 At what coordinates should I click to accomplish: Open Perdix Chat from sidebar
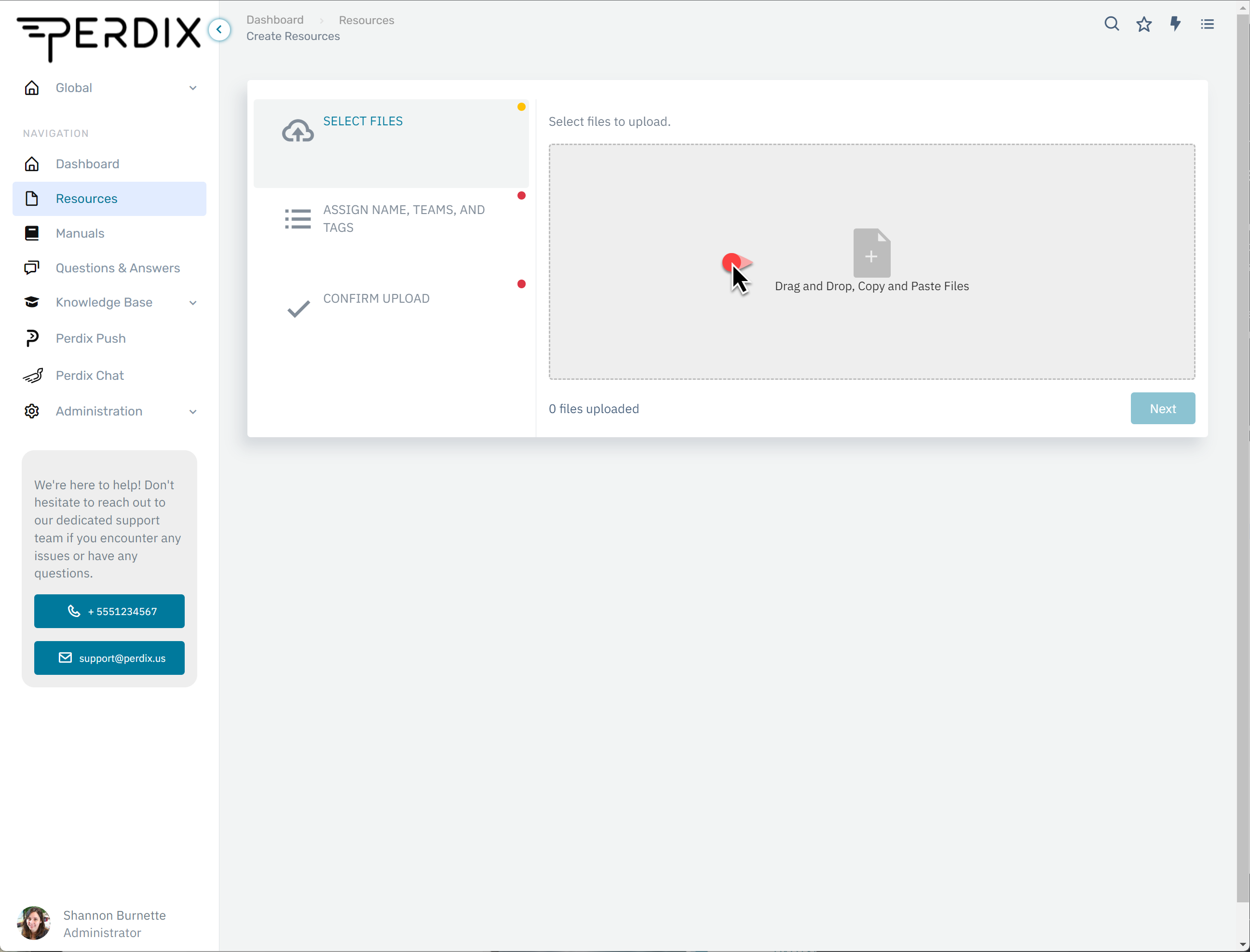click(109, 375)
